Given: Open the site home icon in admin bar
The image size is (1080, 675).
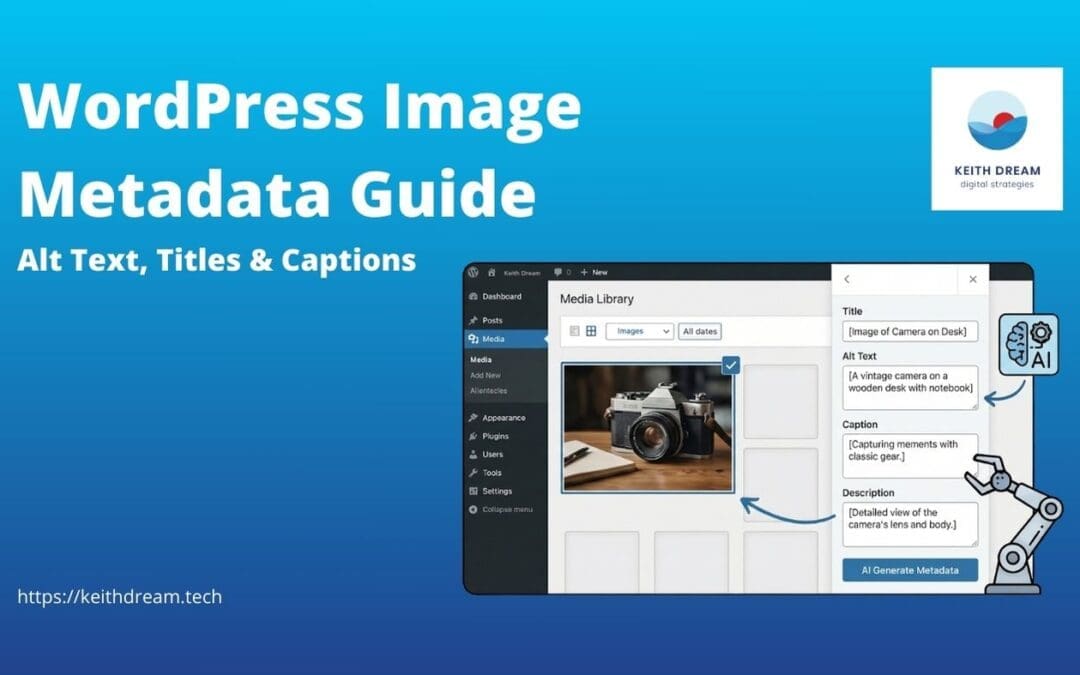Looking at the screenshot, I should click(492, 272).
